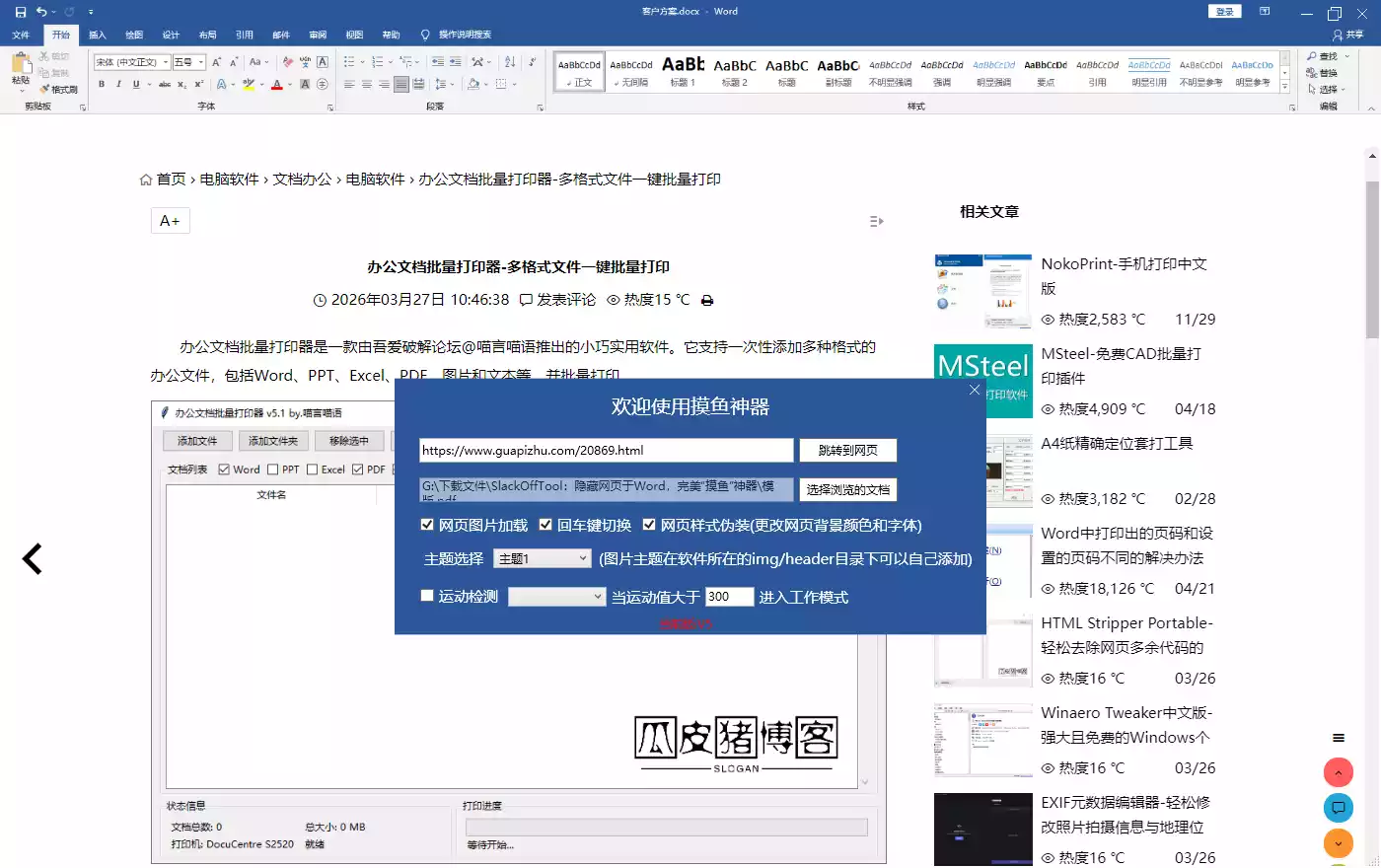Apply bold formatting to text

[x=102, y=83]
